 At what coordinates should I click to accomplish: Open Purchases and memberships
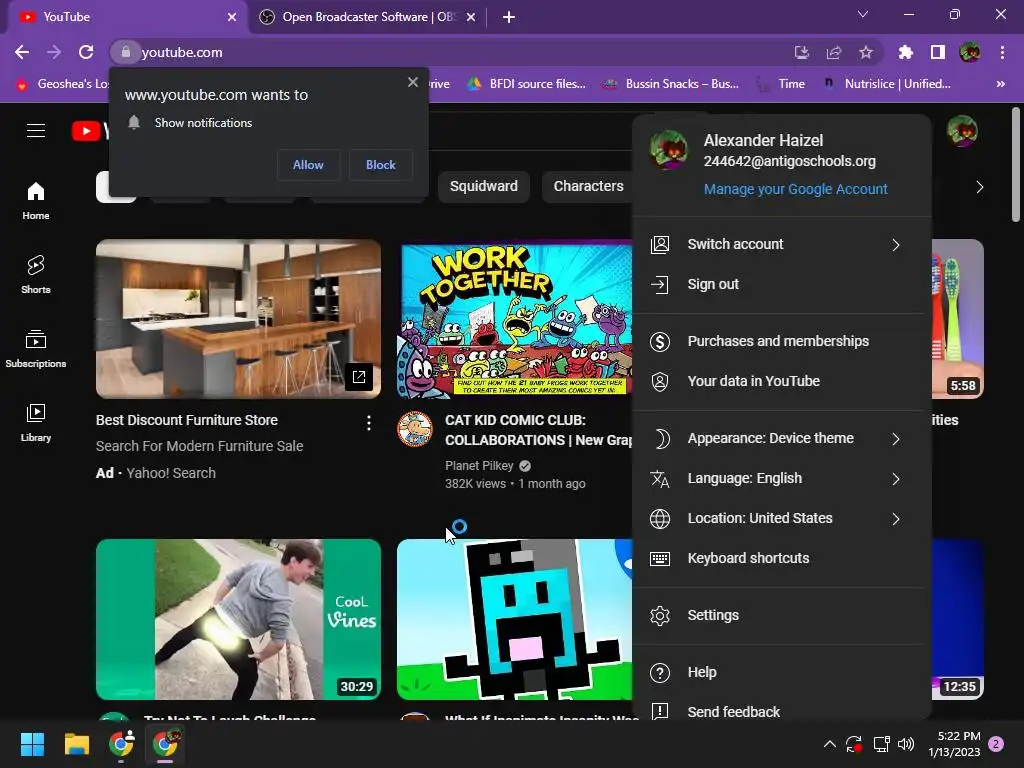pos(782,341)
